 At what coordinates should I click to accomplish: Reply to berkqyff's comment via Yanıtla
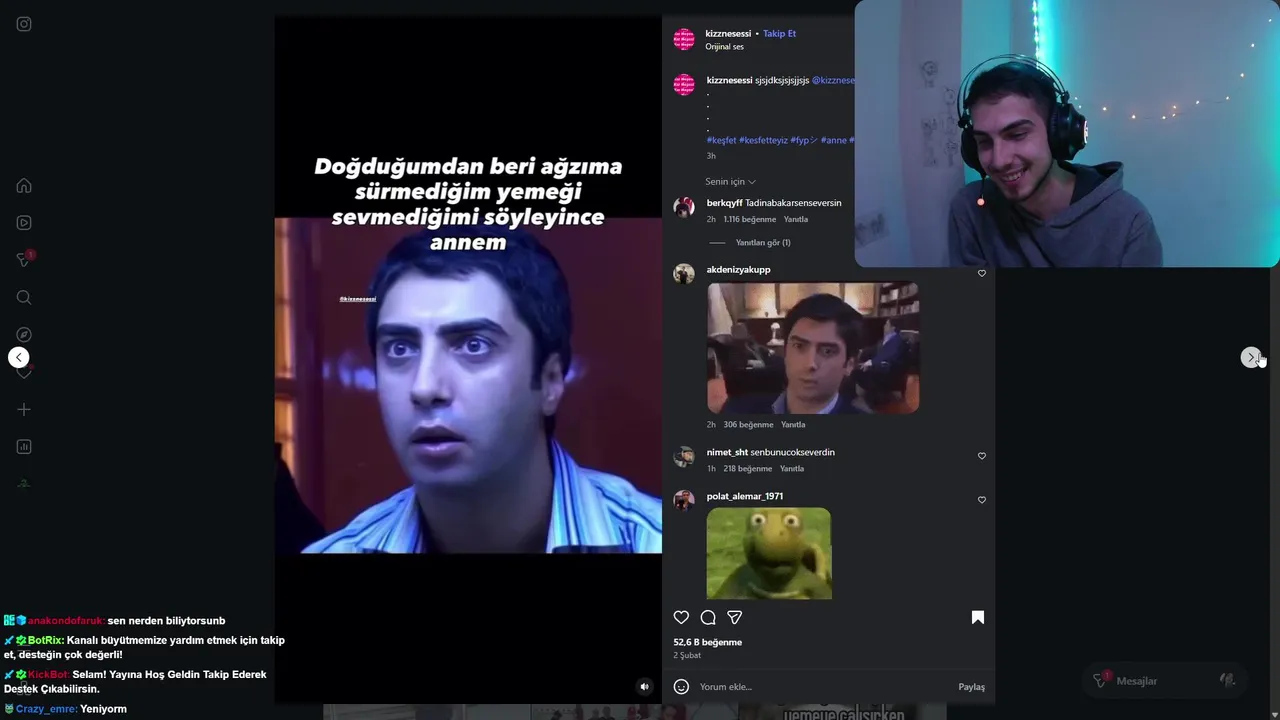tap(796, 219)
